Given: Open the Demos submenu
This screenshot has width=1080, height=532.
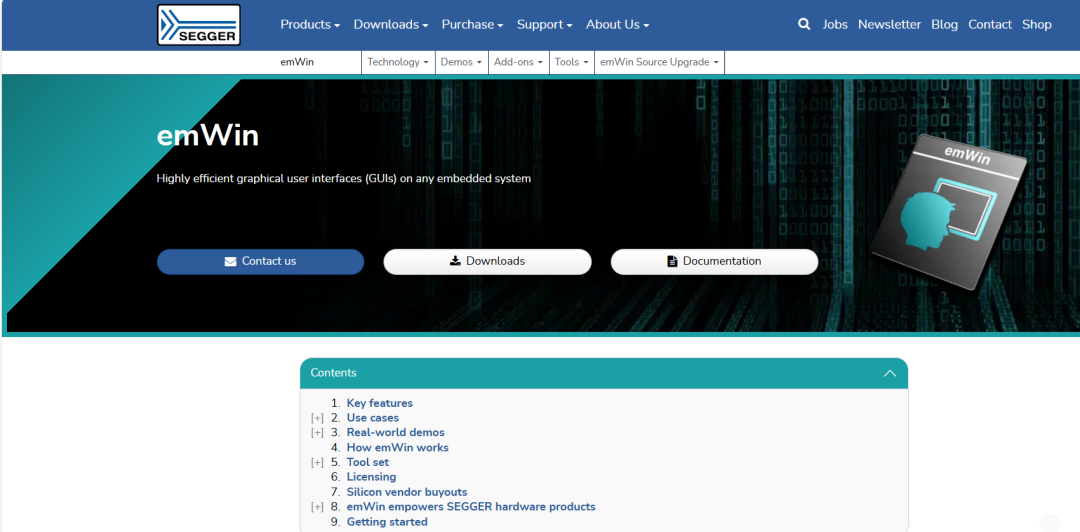Looking at the screenshot, I should pos(461,62).
